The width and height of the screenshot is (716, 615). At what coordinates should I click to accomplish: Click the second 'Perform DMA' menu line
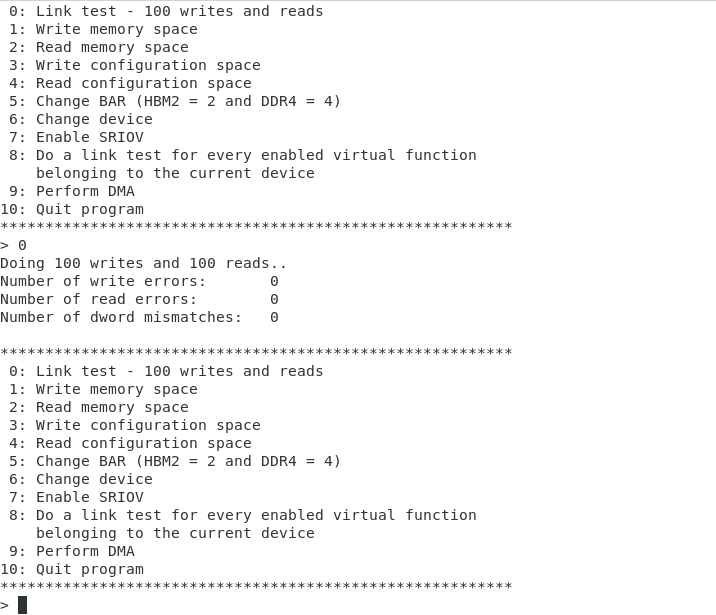(x=72, y=552)
